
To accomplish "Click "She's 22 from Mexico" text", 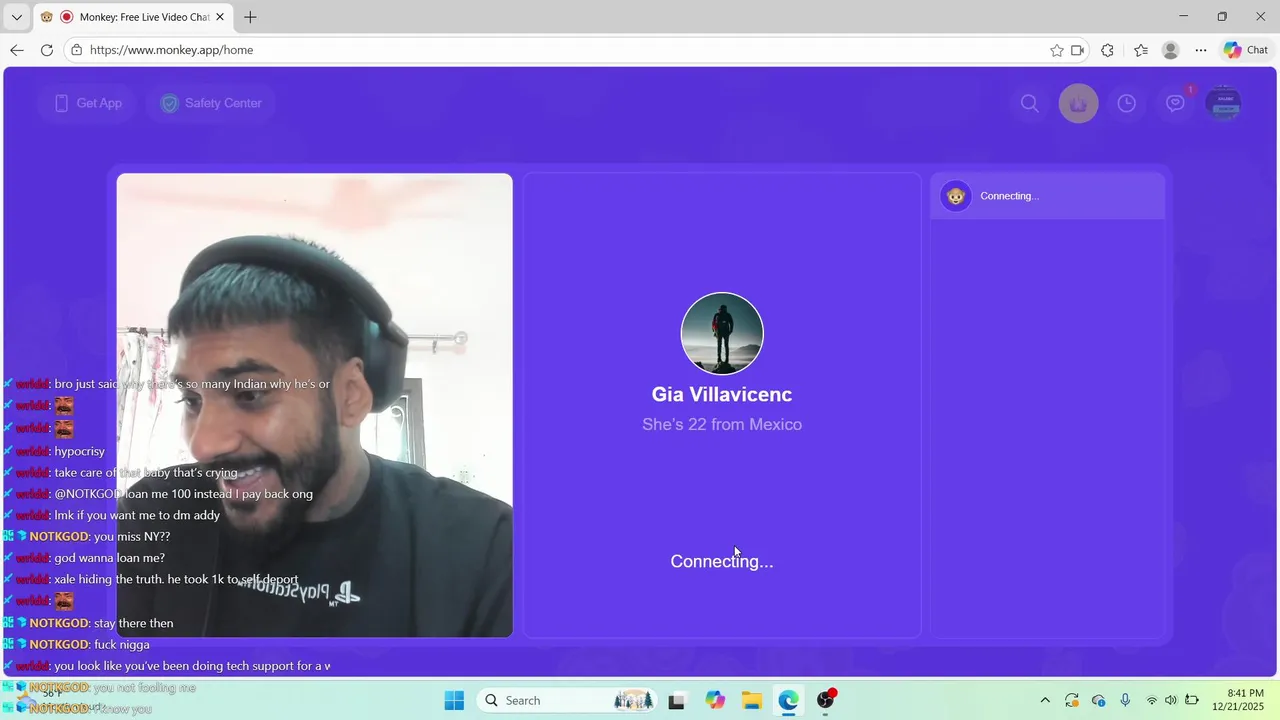I will tap(722, 424).
